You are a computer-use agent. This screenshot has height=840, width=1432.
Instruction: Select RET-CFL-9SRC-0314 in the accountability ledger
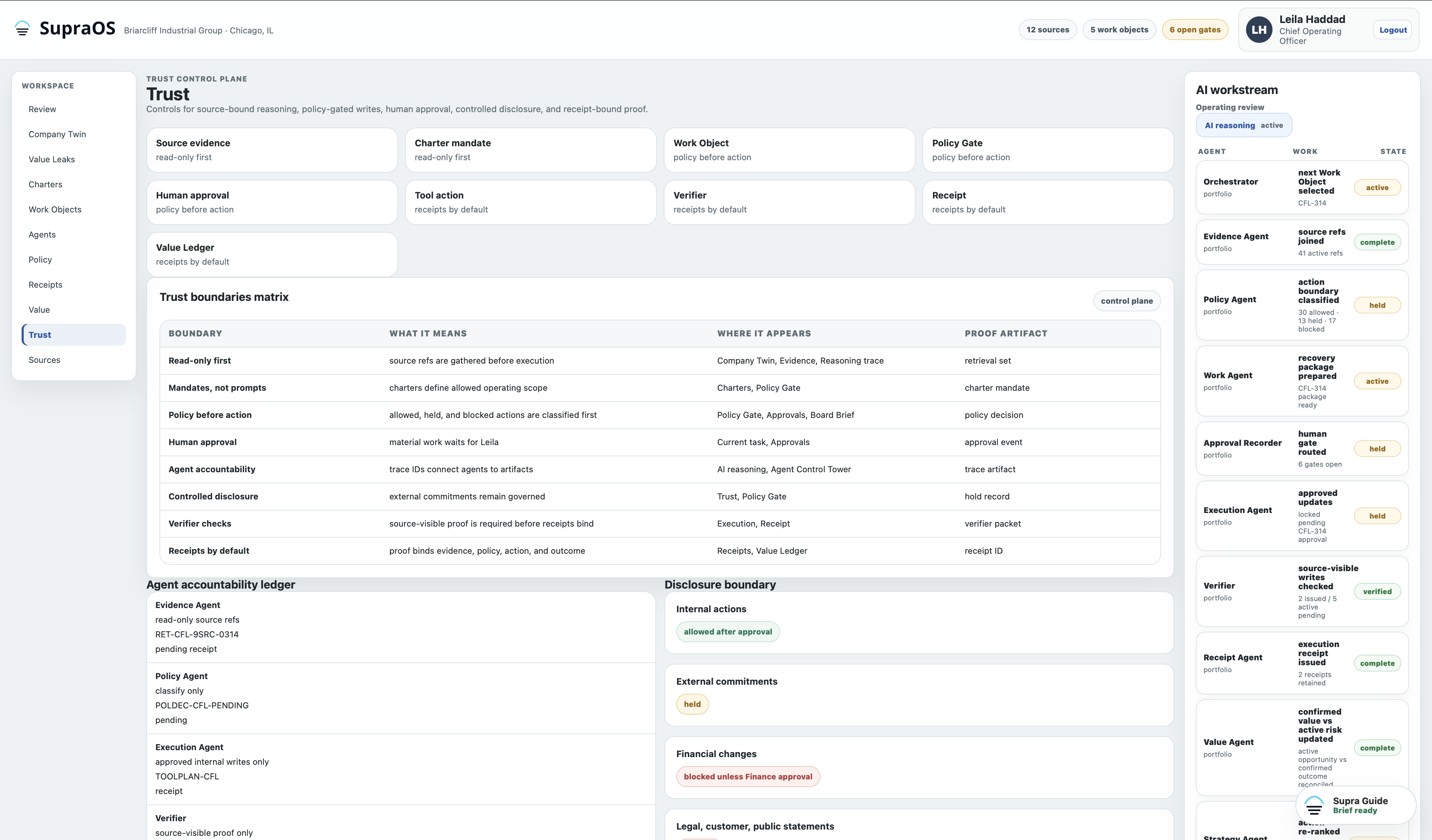(x=197, y=634)
